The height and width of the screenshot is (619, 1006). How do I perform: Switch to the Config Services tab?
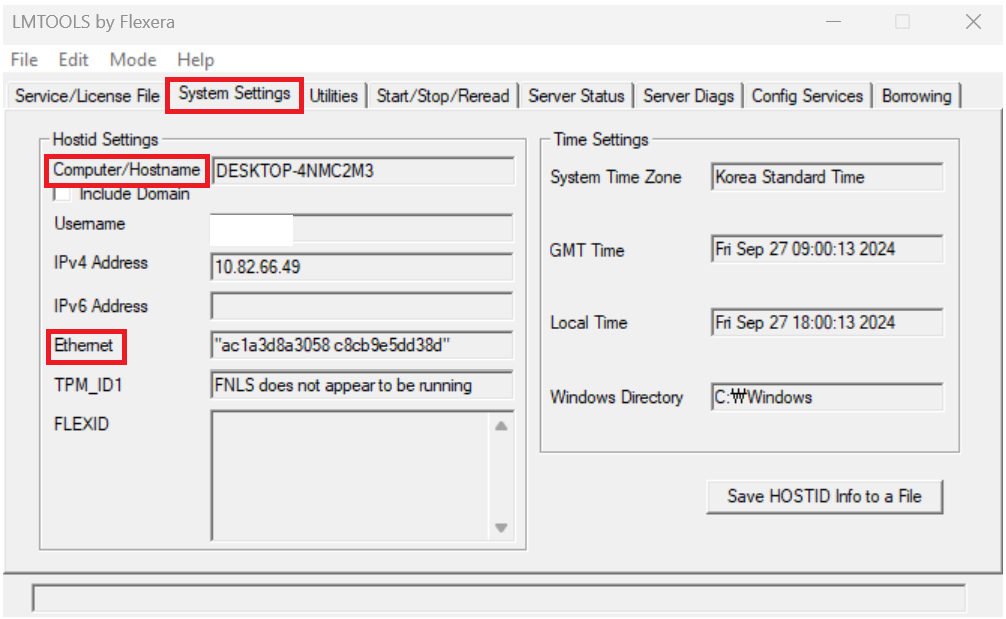[x=807, y=96]
